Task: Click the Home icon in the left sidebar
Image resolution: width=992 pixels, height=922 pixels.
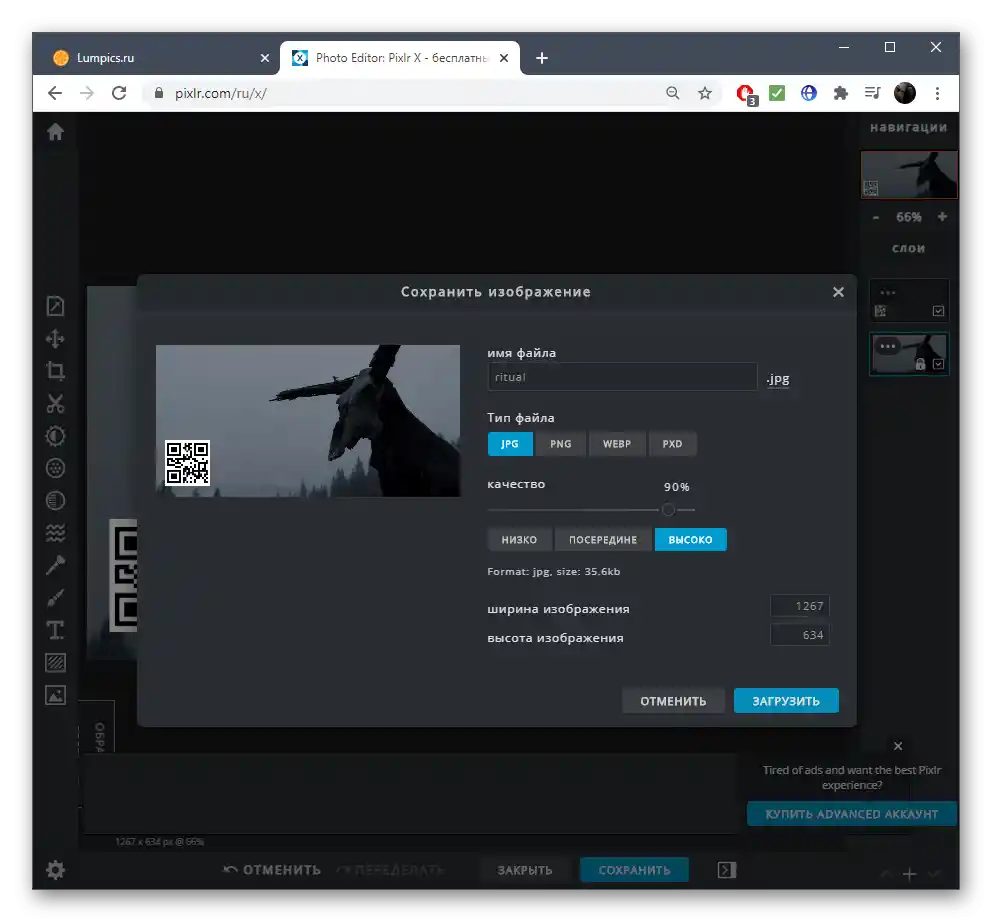Action: point(55,131)
